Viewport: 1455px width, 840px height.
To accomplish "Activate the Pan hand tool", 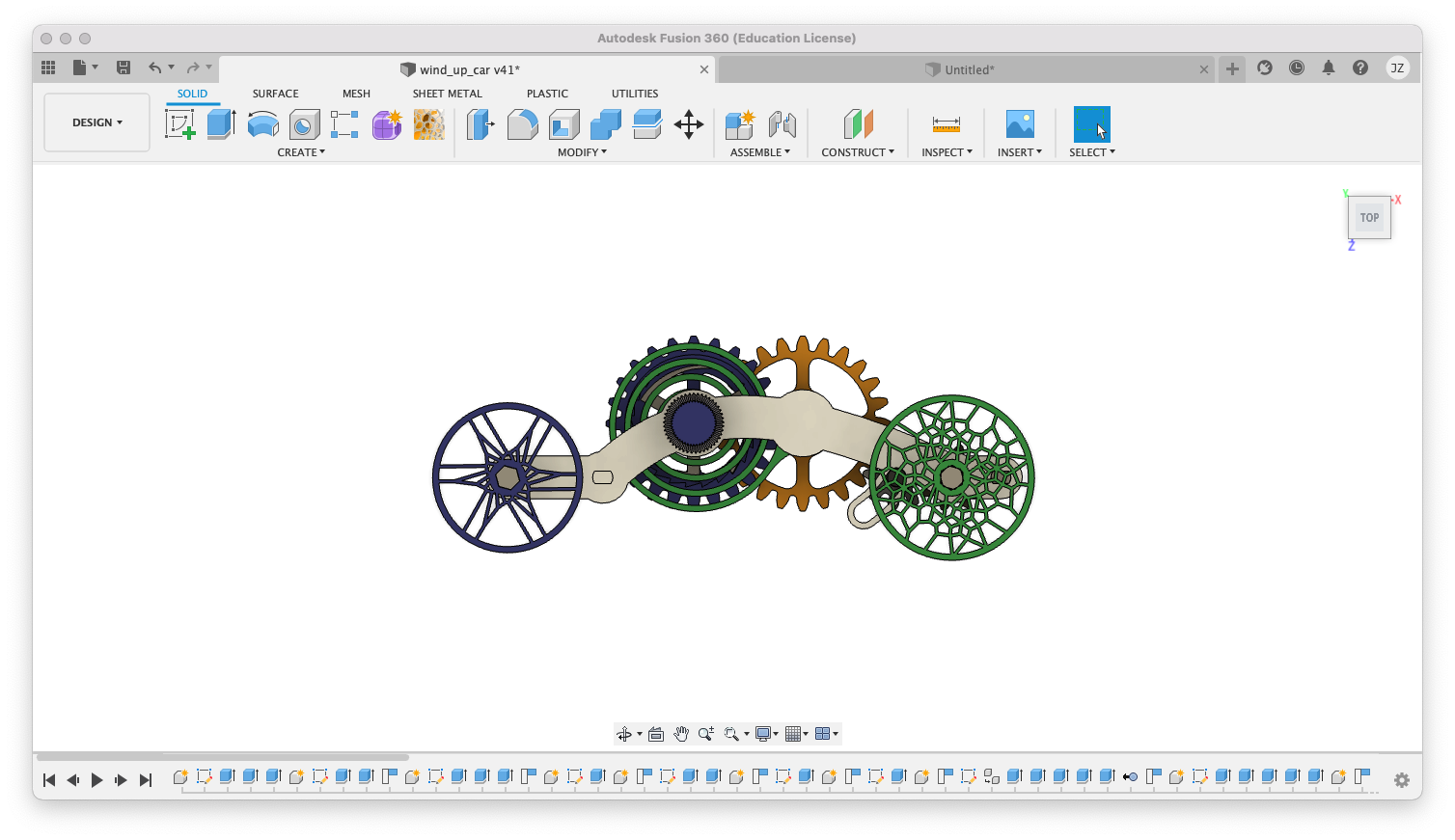I will coord(681,734).
